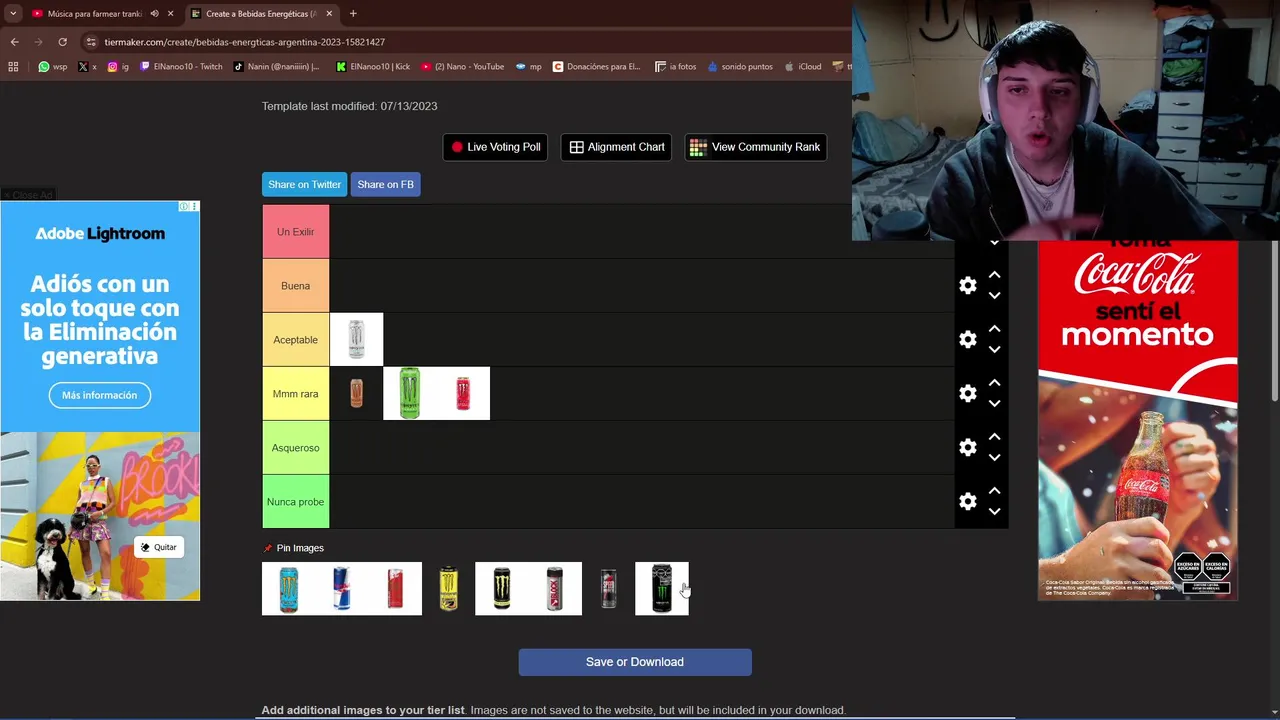1280x720 pixels.
Task: Open ElNanoo10 | Kick bookmark
Action: [x=373, y=67]
